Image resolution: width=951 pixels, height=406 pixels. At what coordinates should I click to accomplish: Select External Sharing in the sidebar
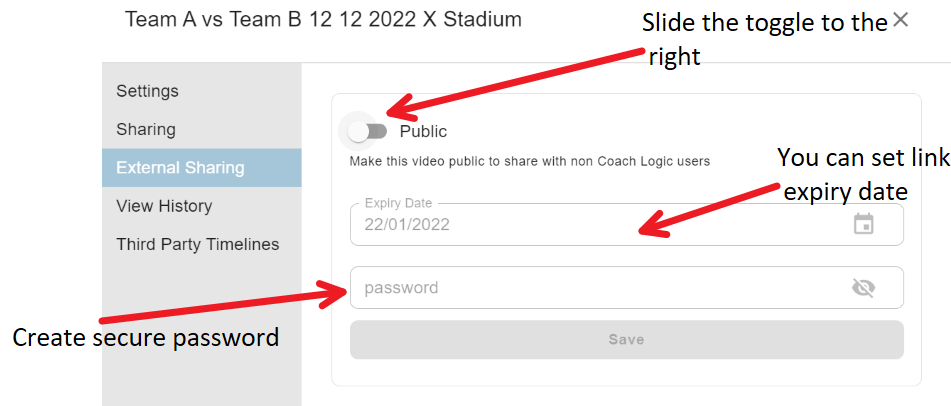(x=201, y=167)
